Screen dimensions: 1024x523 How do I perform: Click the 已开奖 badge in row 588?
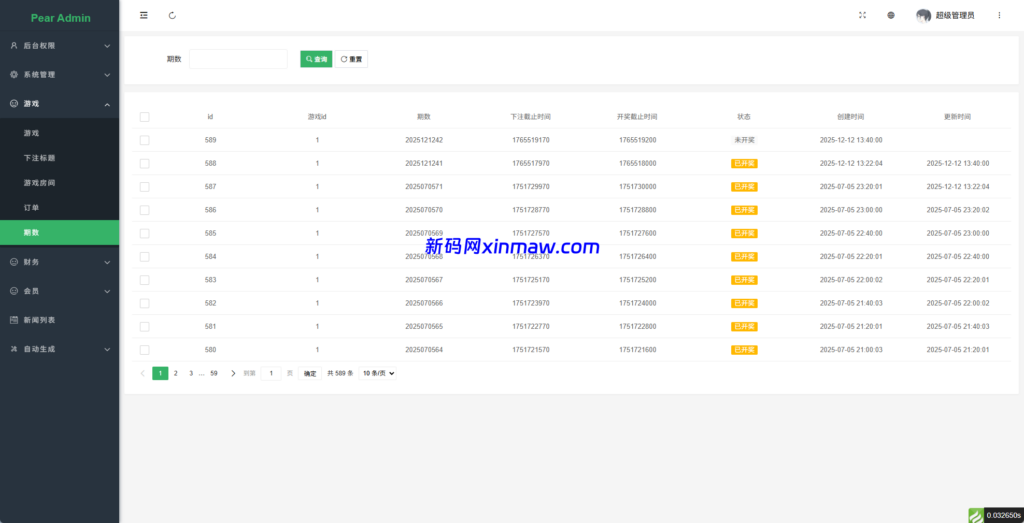pyautogui.click(x=744, y=163)
